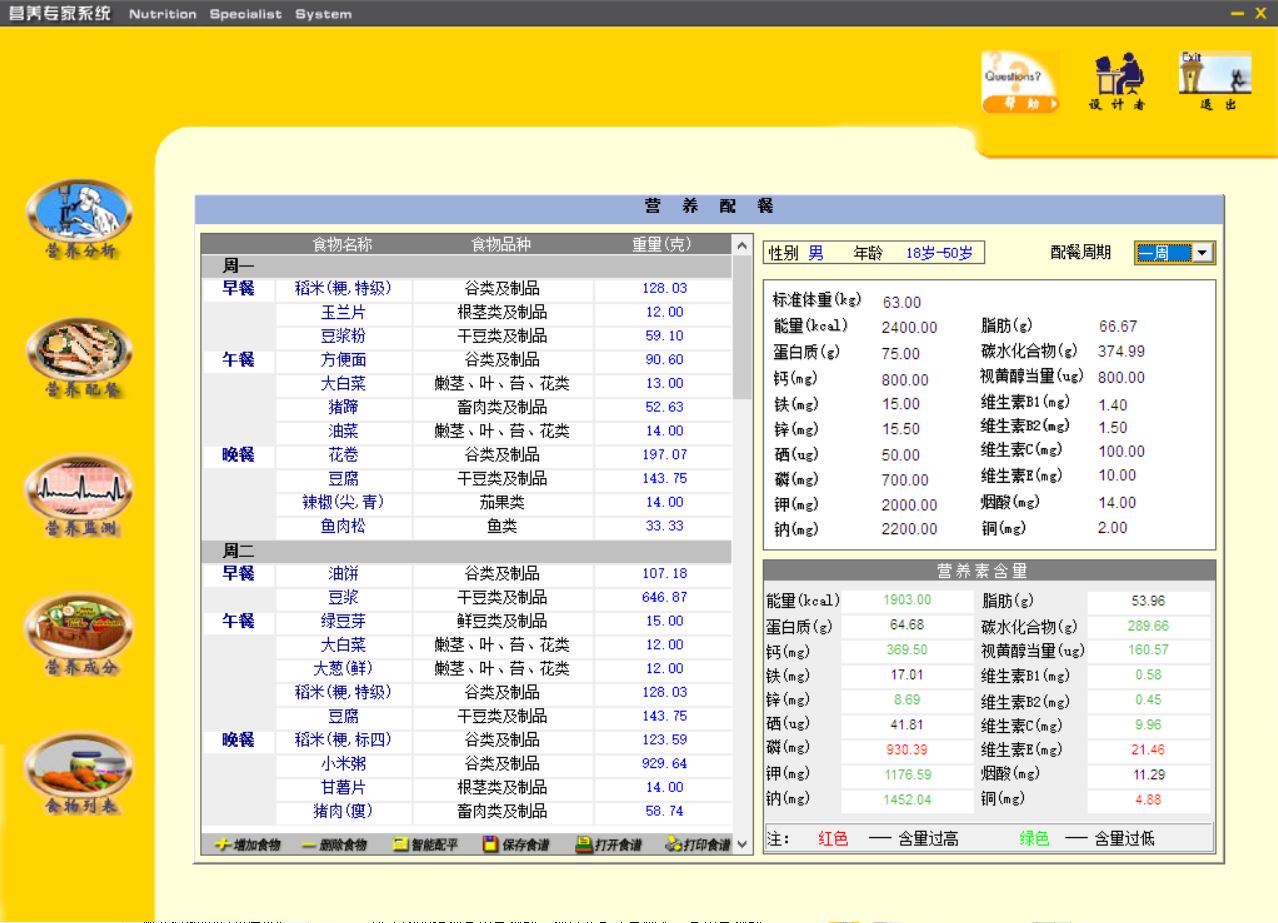The height and width of the screenshot is (923, 1278).
Task: Select the 大葱(鲜) food name
Action: [x=342, y=669]
